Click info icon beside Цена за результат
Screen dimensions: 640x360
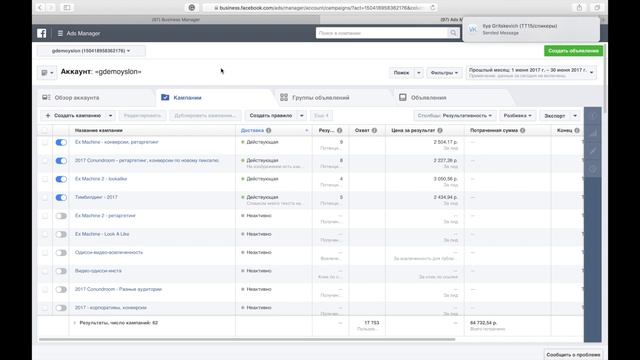[x=440, y=130]
